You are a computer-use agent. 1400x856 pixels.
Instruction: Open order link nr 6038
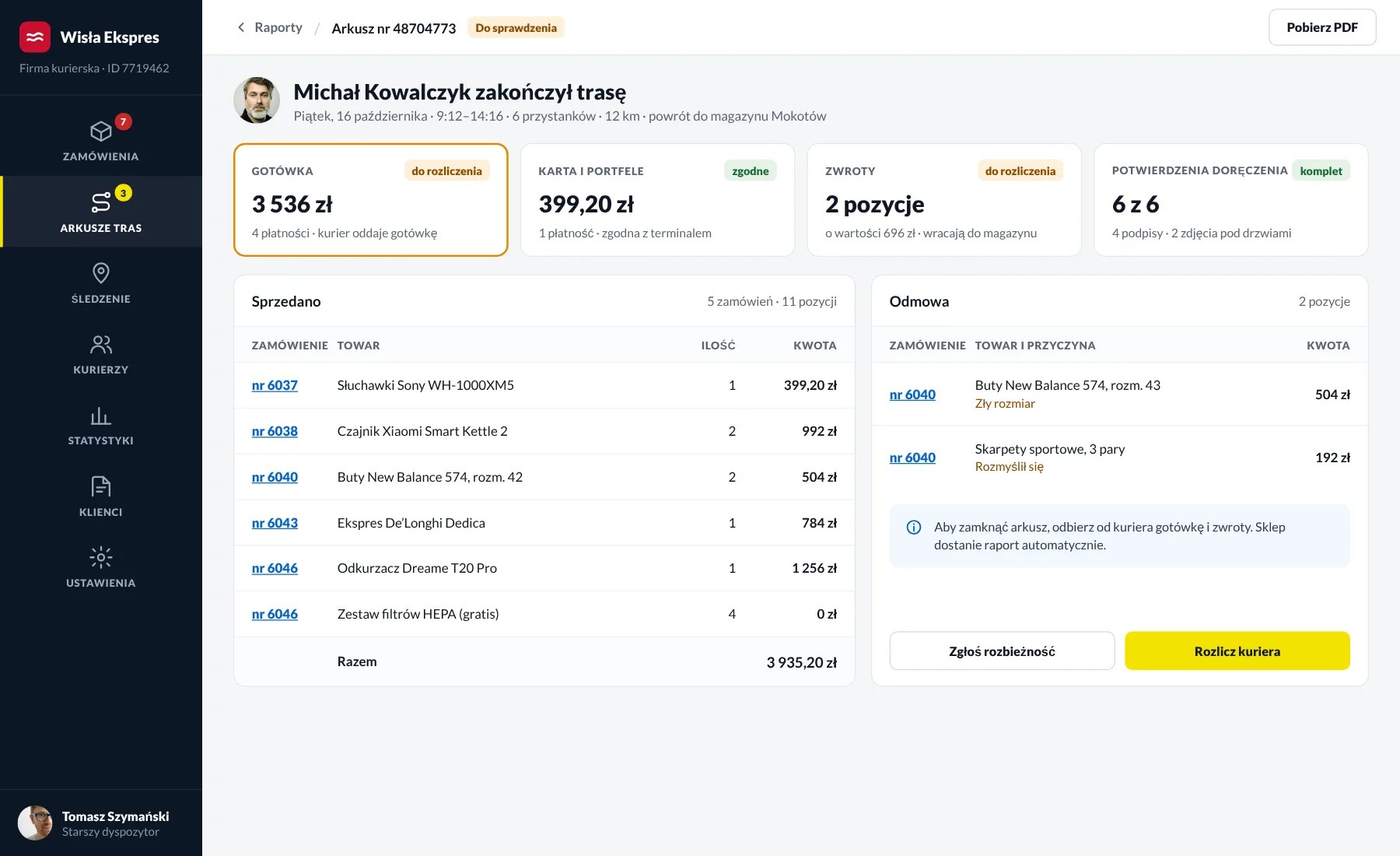[275, 431]
